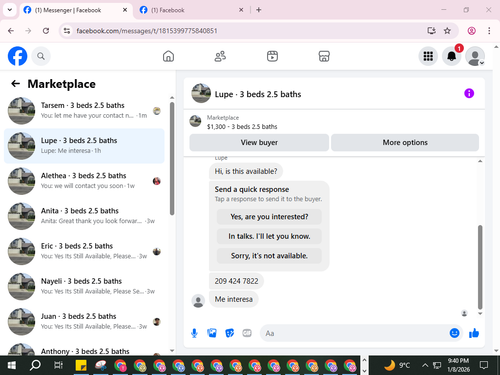Screen dimensions: 500x375
Task: Record a voice clip with microphone
Action: tap(194, 333)
